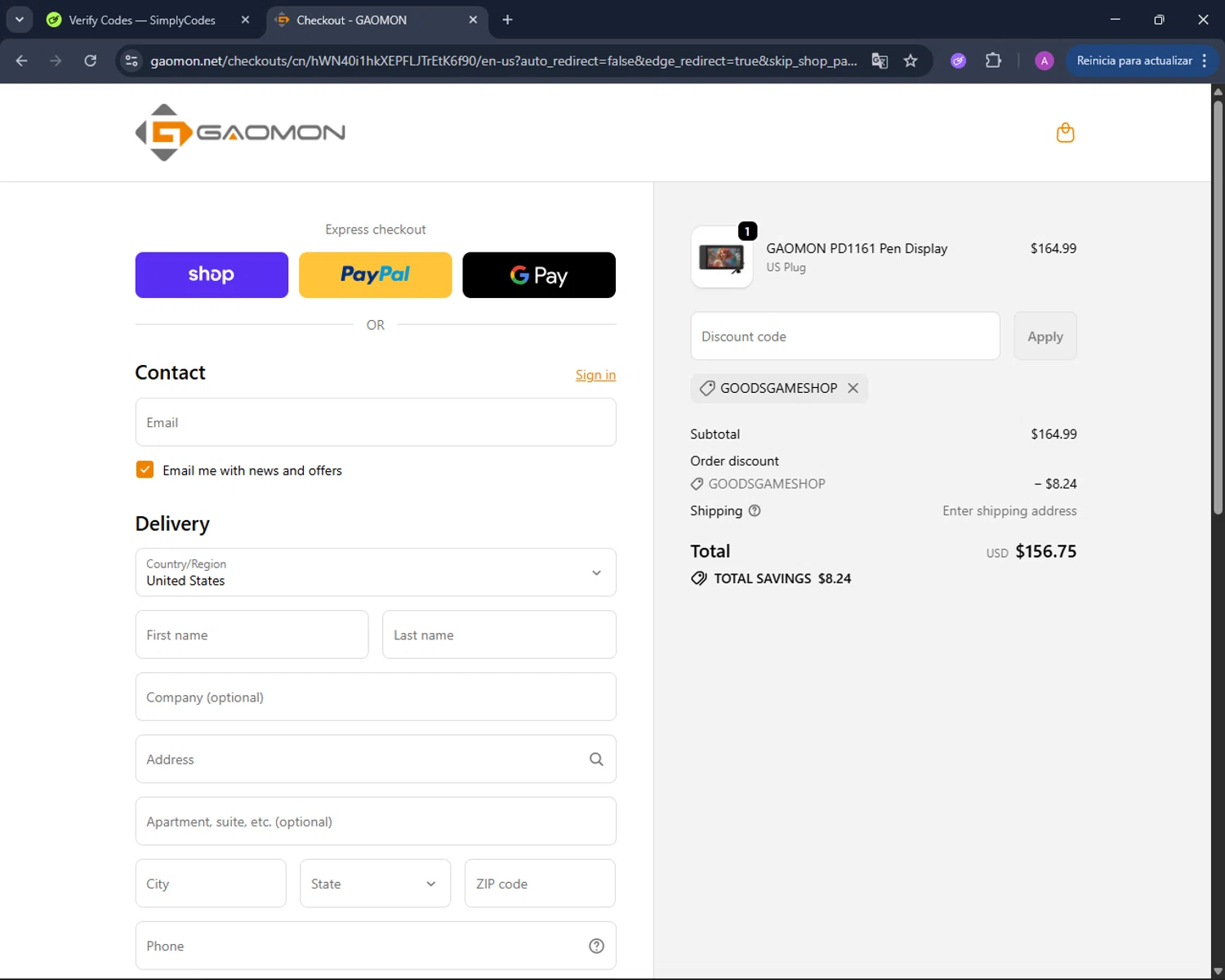Focus the Discount code field

[845, 336]
